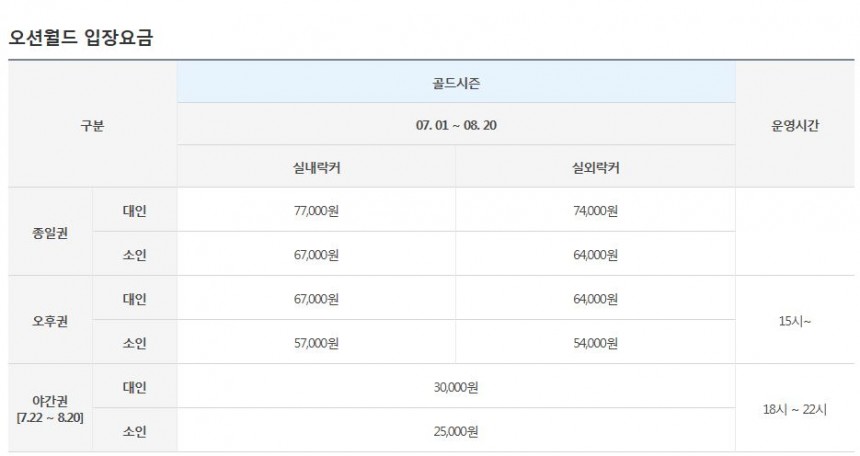Select the 실내락커 column header
The width and height of the screenshot is (860, 456).
[x=316, y=167]
